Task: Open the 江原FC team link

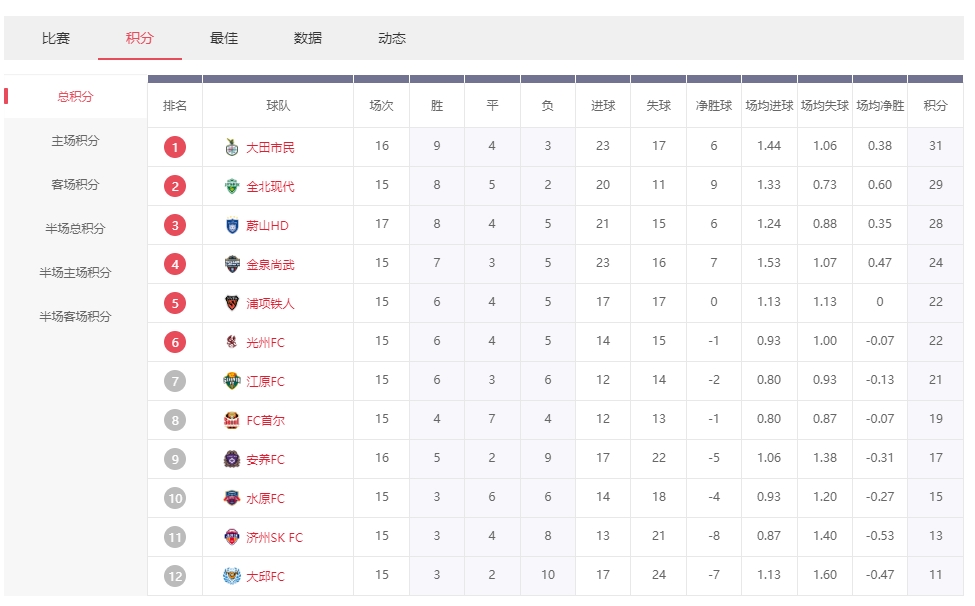Action: tap(265, 382)
